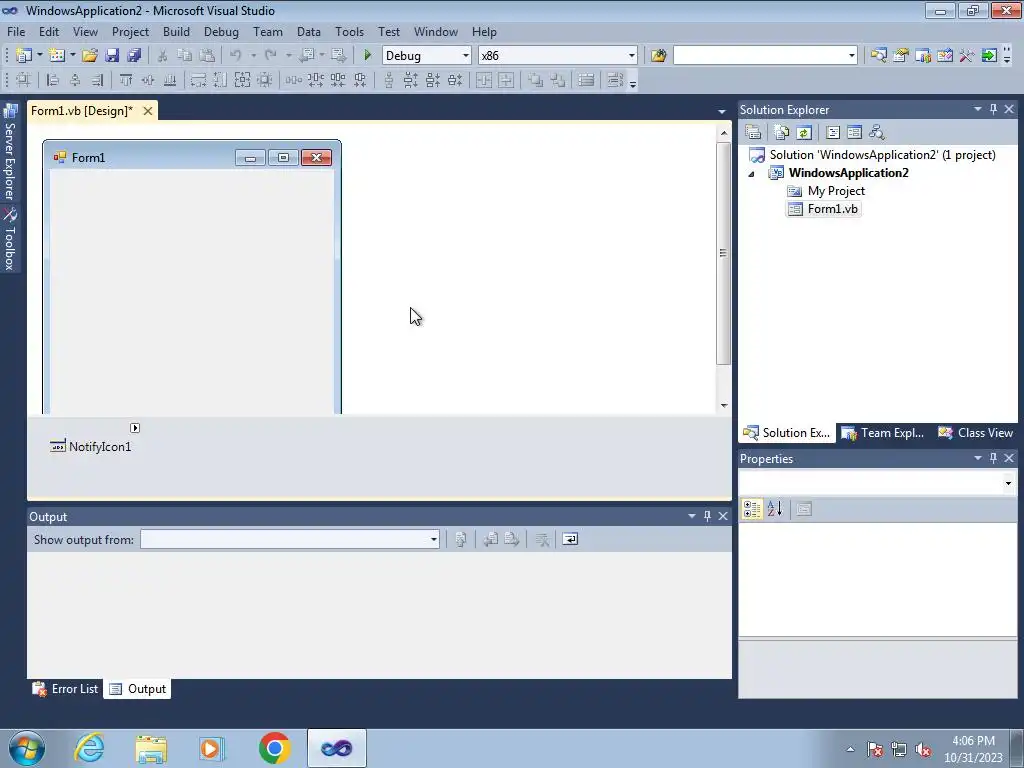
Task: Toggle Categorized view in Properties panel
Action: pos(752,509)
